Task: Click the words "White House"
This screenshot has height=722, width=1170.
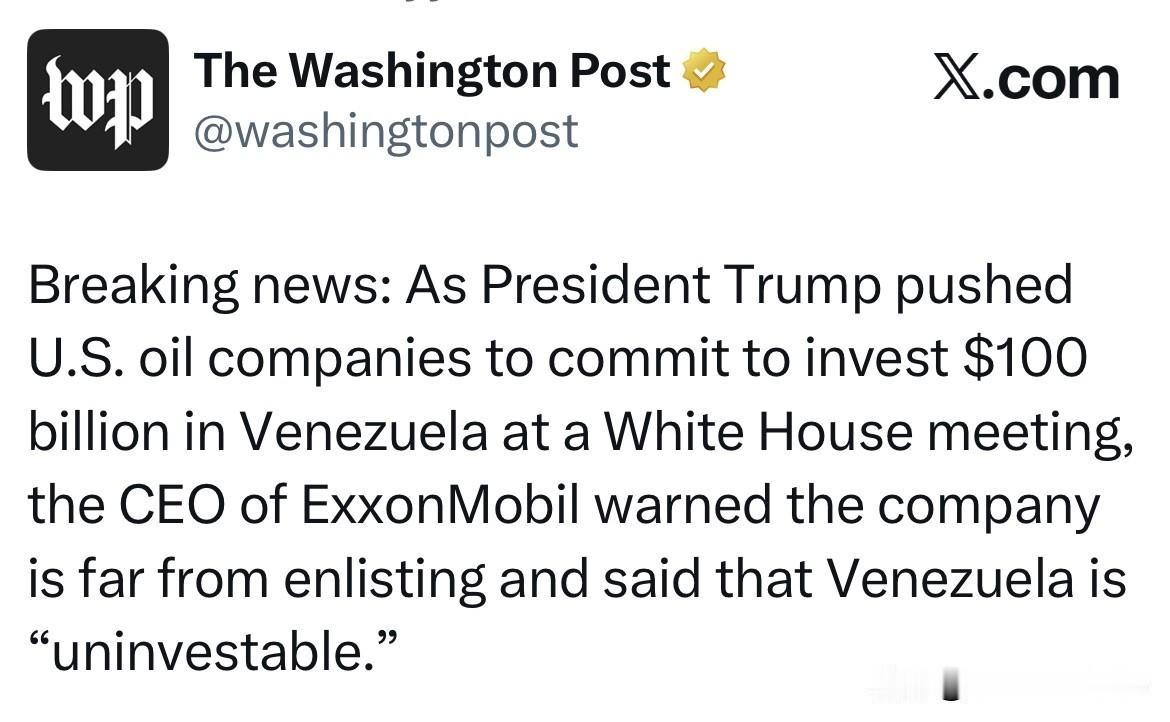Action: 759,432
